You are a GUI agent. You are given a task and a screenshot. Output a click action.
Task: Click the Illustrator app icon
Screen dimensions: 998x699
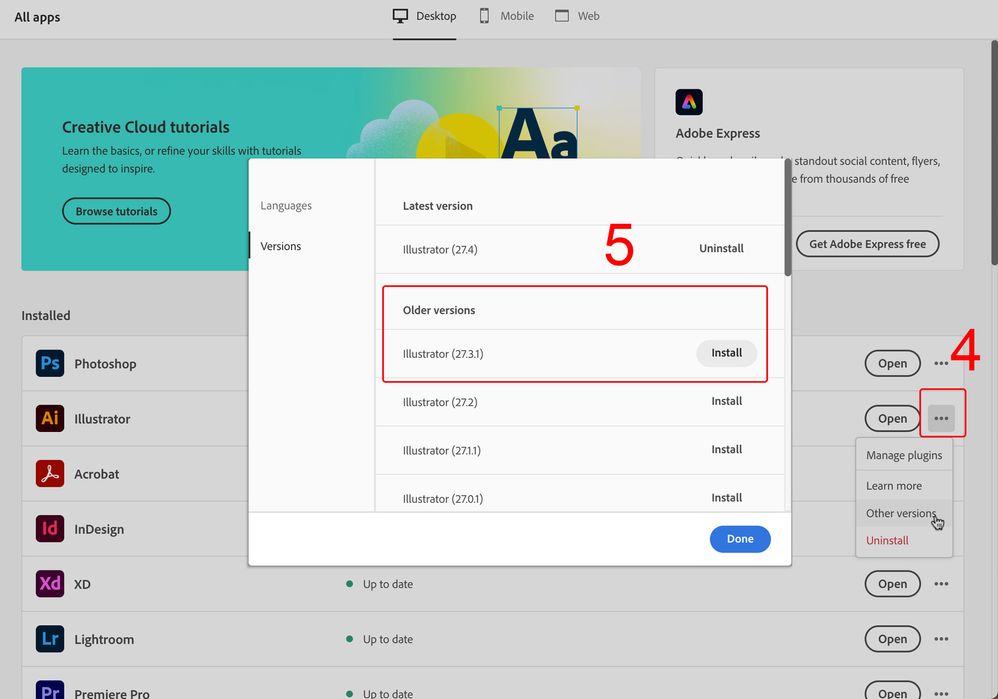click(x=50, y=418)
